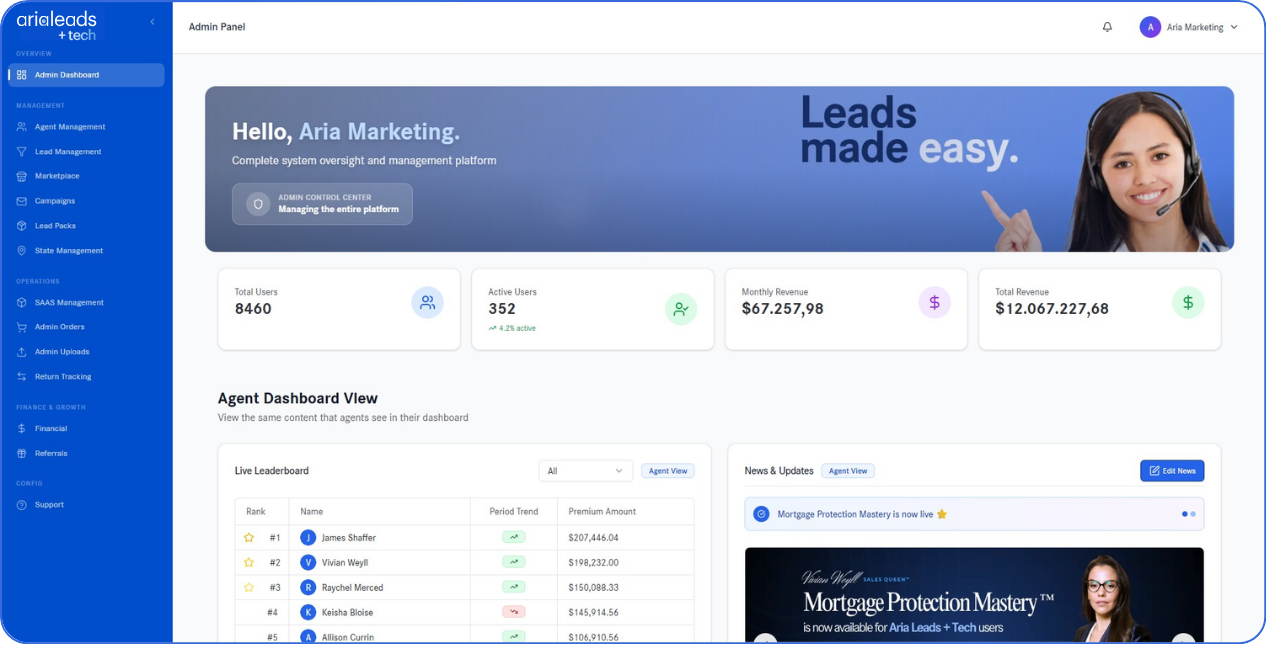The image size is (1267, 646).
Task: Select Campaigns from the sidebar
Action: coord(86,201)
